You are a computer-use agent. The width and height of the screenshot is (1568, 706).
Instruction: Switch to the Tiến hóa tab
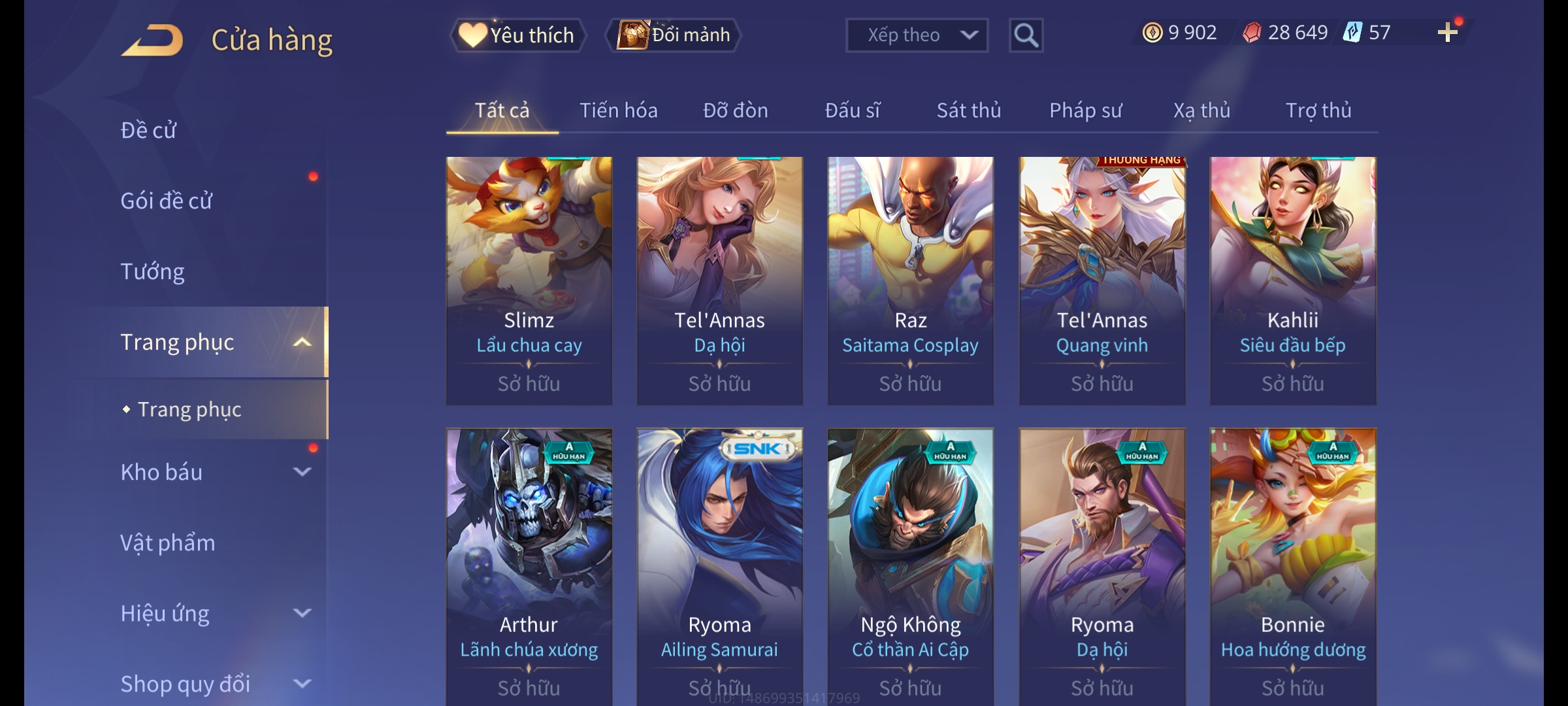[619, 110]
